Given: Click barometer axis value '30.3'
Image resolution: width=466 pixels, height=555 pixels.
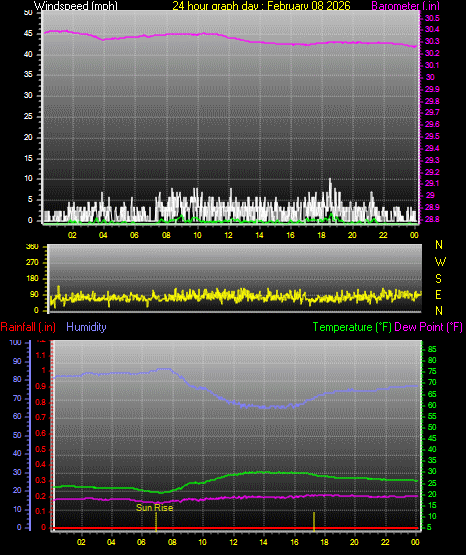Looking at the screenshot, I should [432, 41].
